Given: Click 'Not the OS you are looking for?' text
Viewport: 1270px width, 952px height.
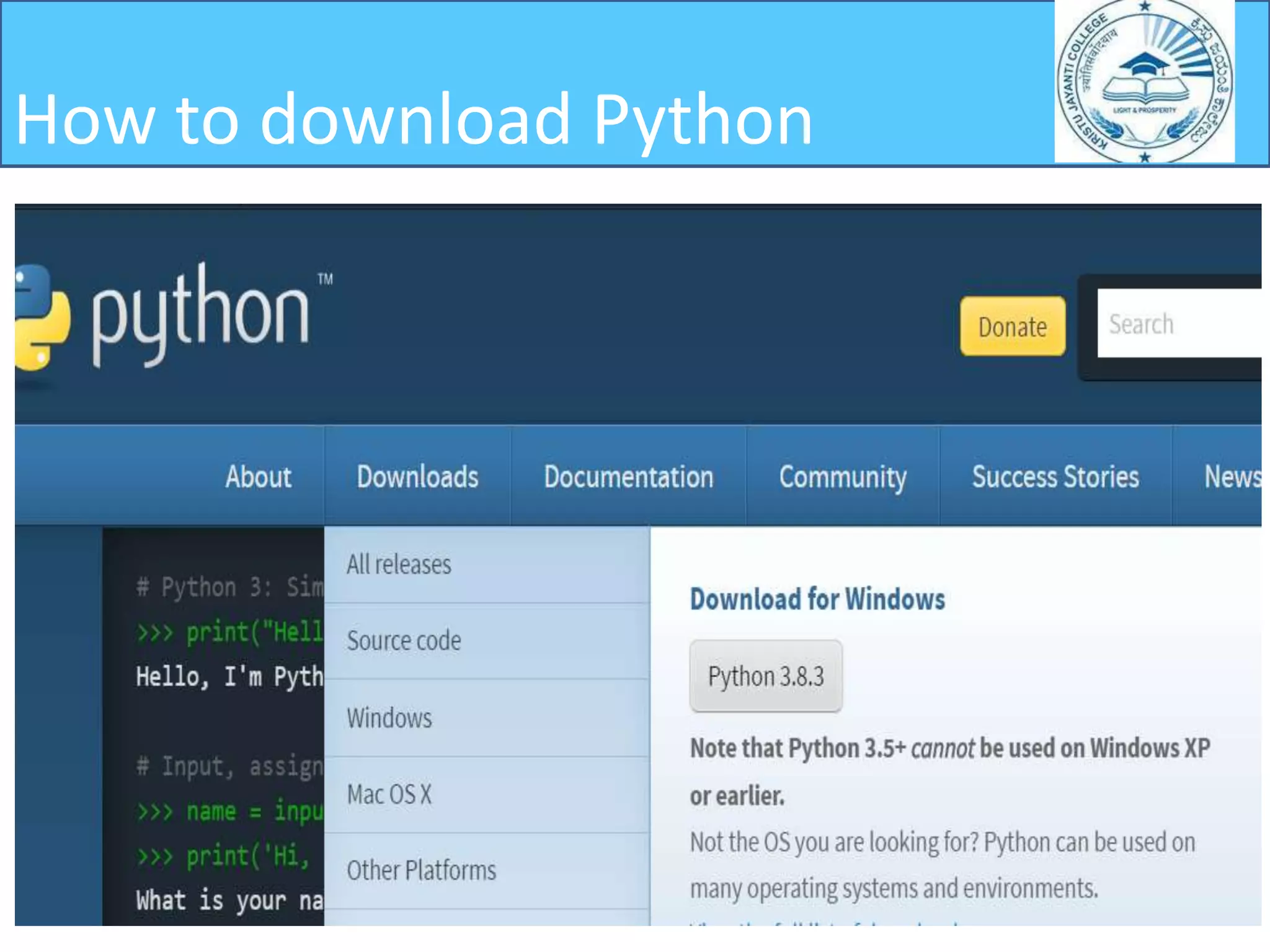Looking at the screenshot, I should point(834,842).
